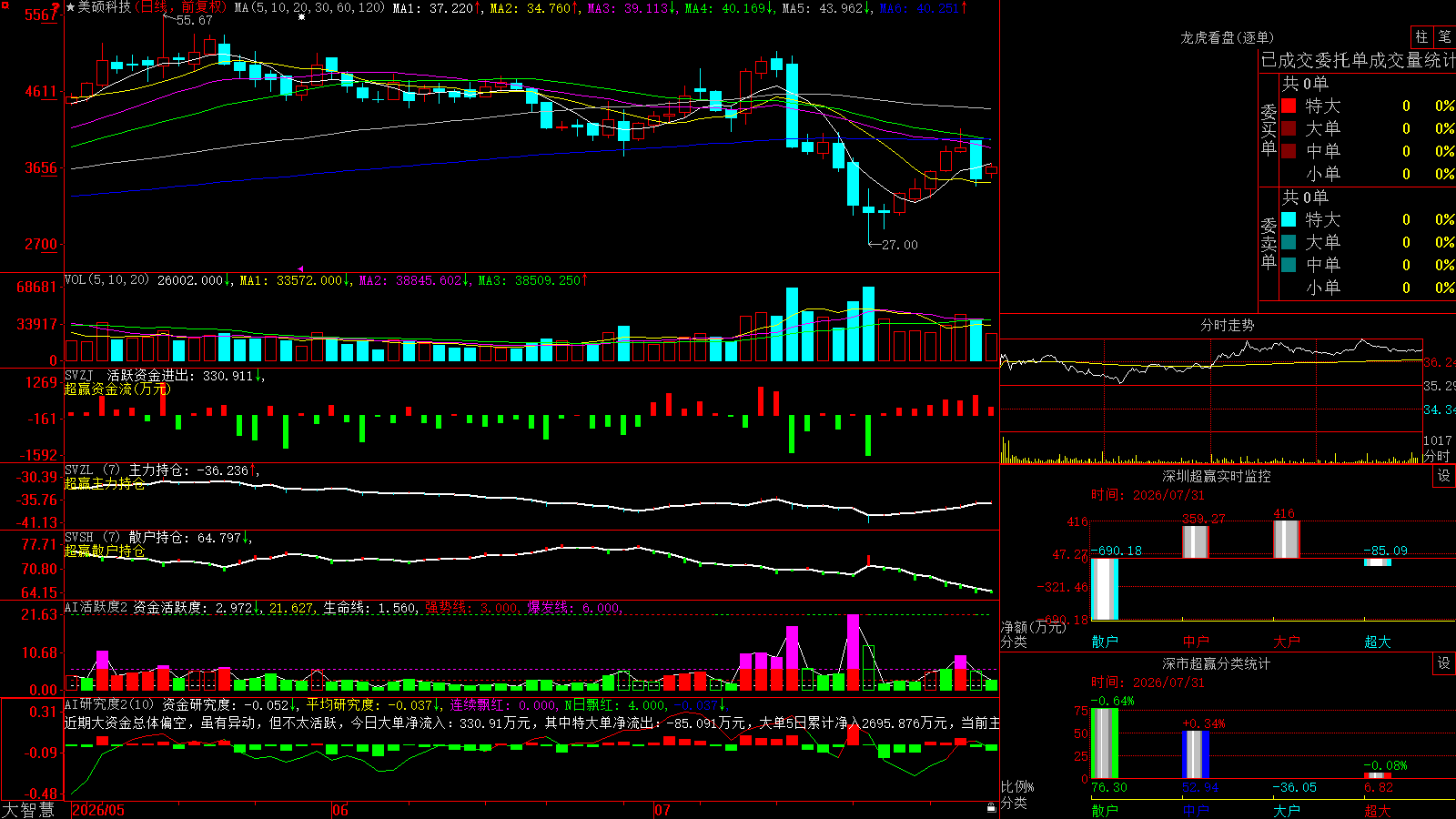The width and height of the screenshot is (1456, 819).
Task: Select the K-line MA1: 37.220 value
Action: click(433, 8)
